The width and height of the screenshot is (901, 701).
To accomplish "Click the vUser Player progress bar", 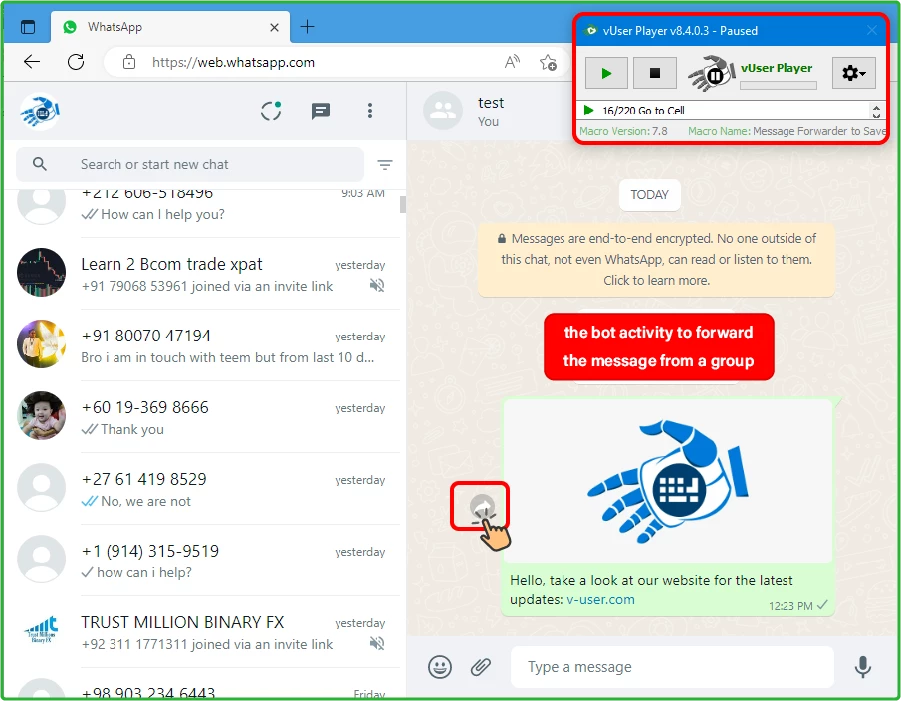I will [778, 86].
